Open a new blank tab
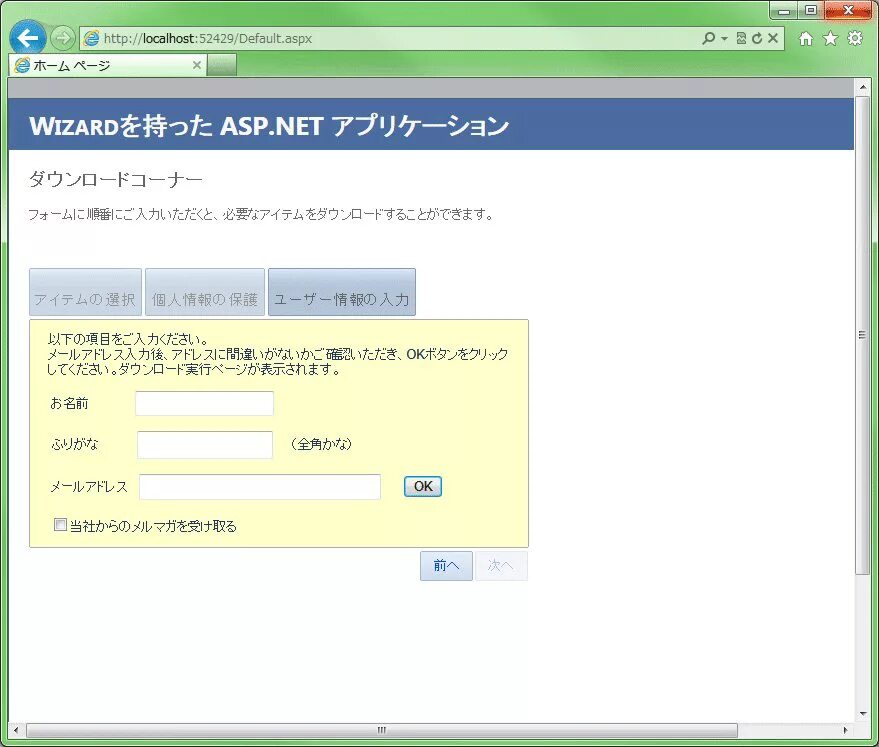 (221, 65)
